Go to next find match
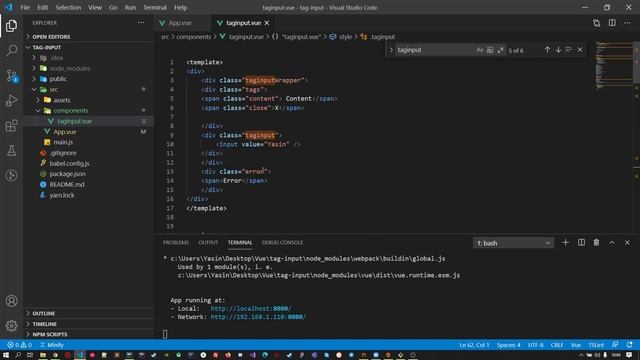This screenshot has height=360, width=640. 558,50
